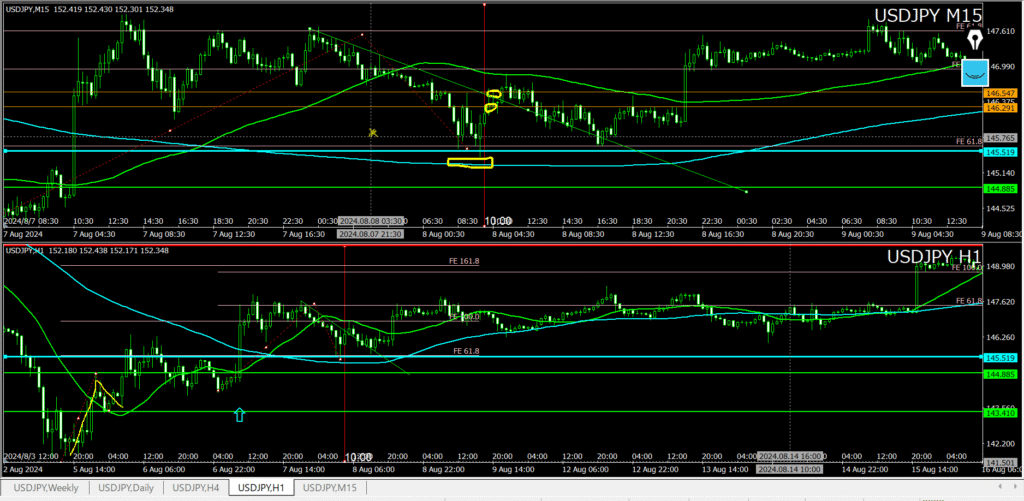Viewport: 1024px width, 501px height.
Task: Click the 2024.08.08 03:30 date label
Action: (x=370, y=220)
